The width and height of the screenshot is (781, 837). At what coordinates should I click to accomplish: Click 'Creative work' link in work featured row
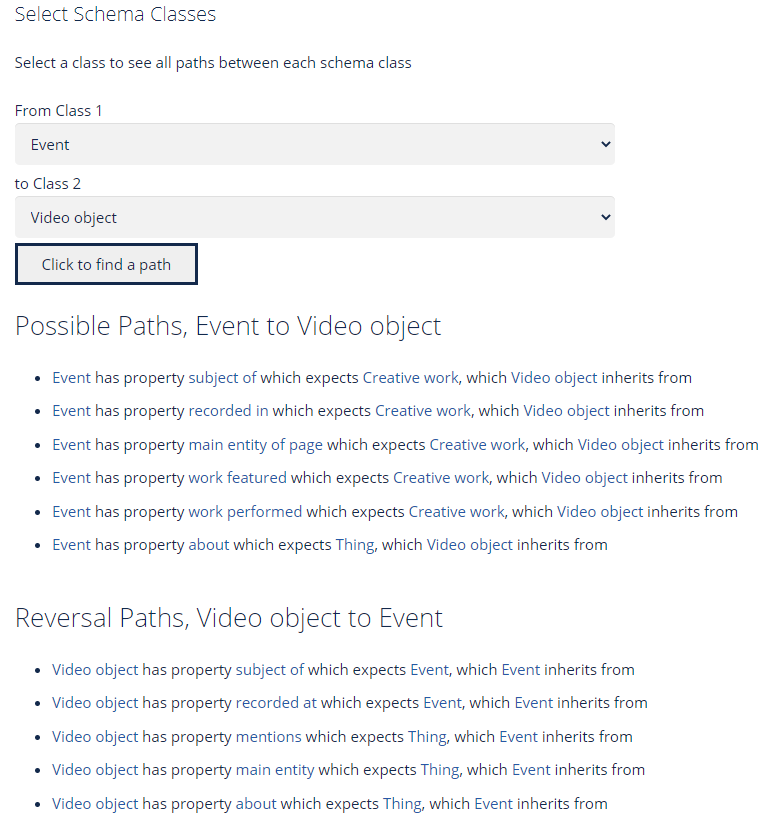click(x=441, y=478)
